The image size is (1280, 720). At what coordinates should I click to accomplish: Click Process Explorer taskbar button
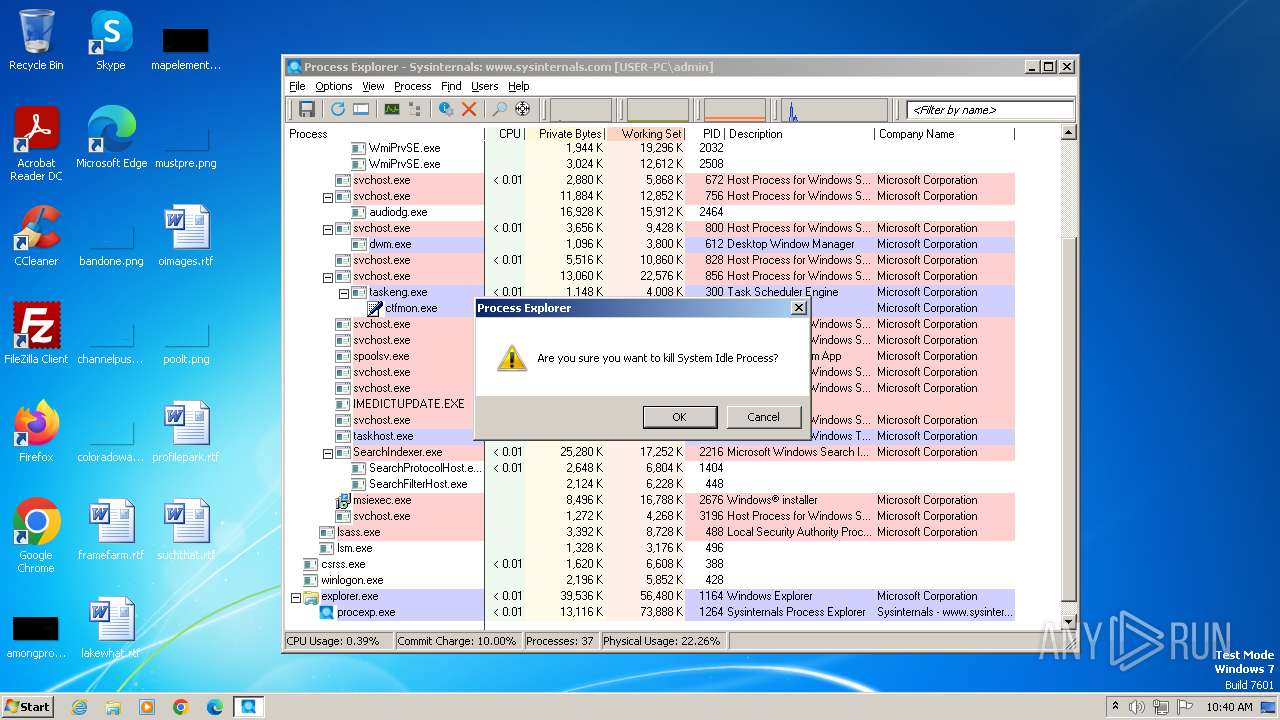coord(248,707)
